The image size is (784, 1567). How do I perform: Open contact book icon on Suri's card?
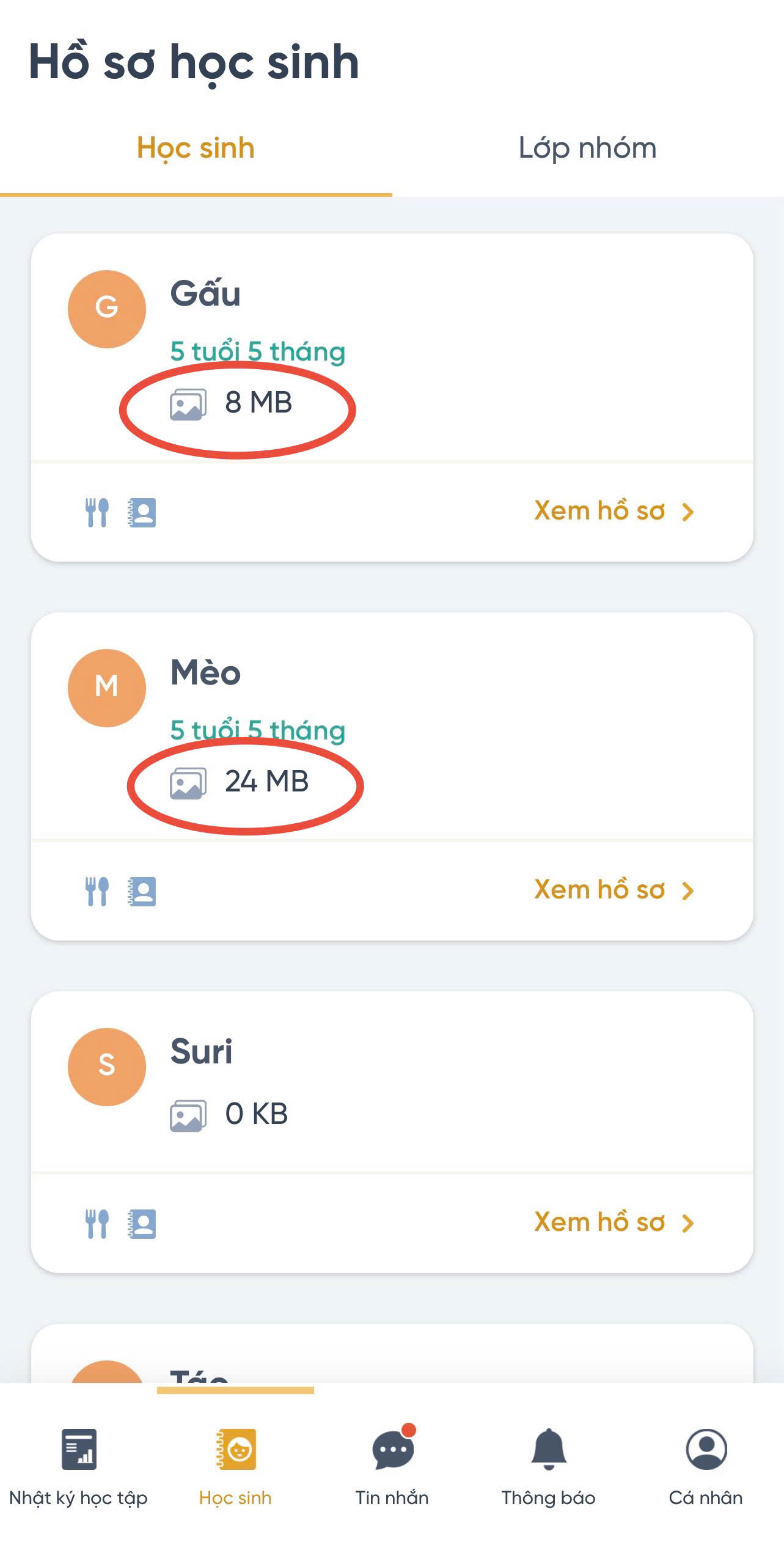(x=142, y=1224)
